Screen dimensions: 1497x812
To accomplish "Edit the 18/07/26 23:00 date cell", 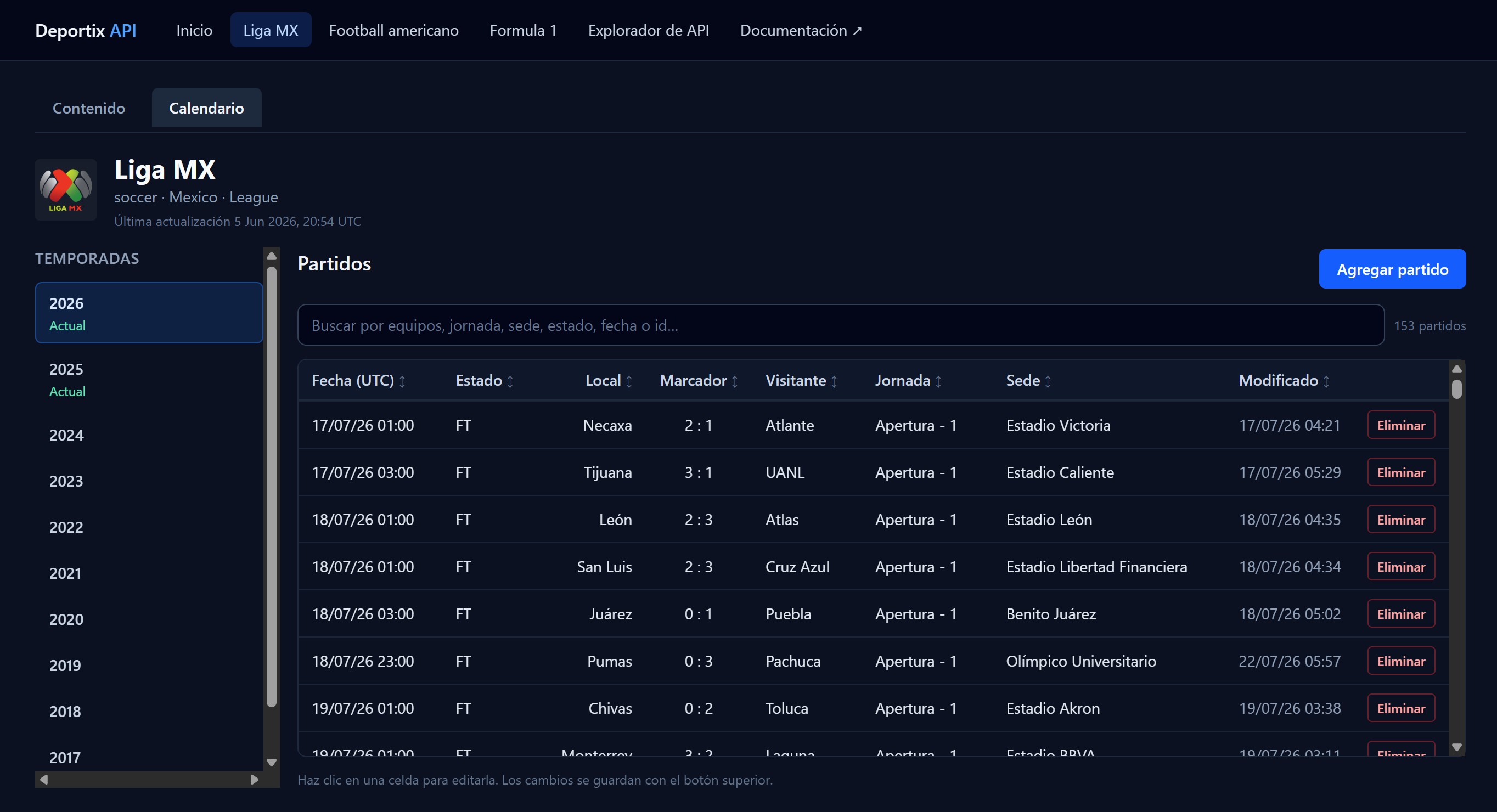I will click(363, 661).
